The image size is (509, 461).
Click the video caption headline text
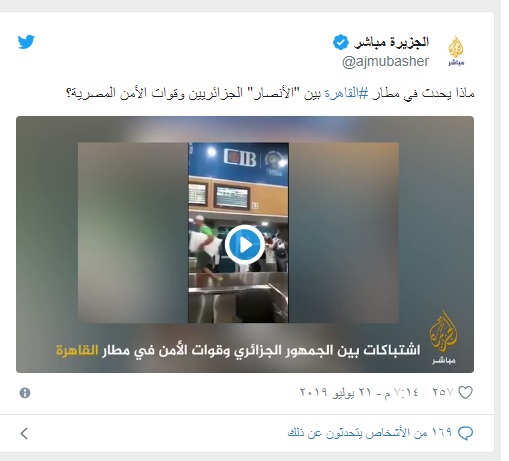coord(238,350)
